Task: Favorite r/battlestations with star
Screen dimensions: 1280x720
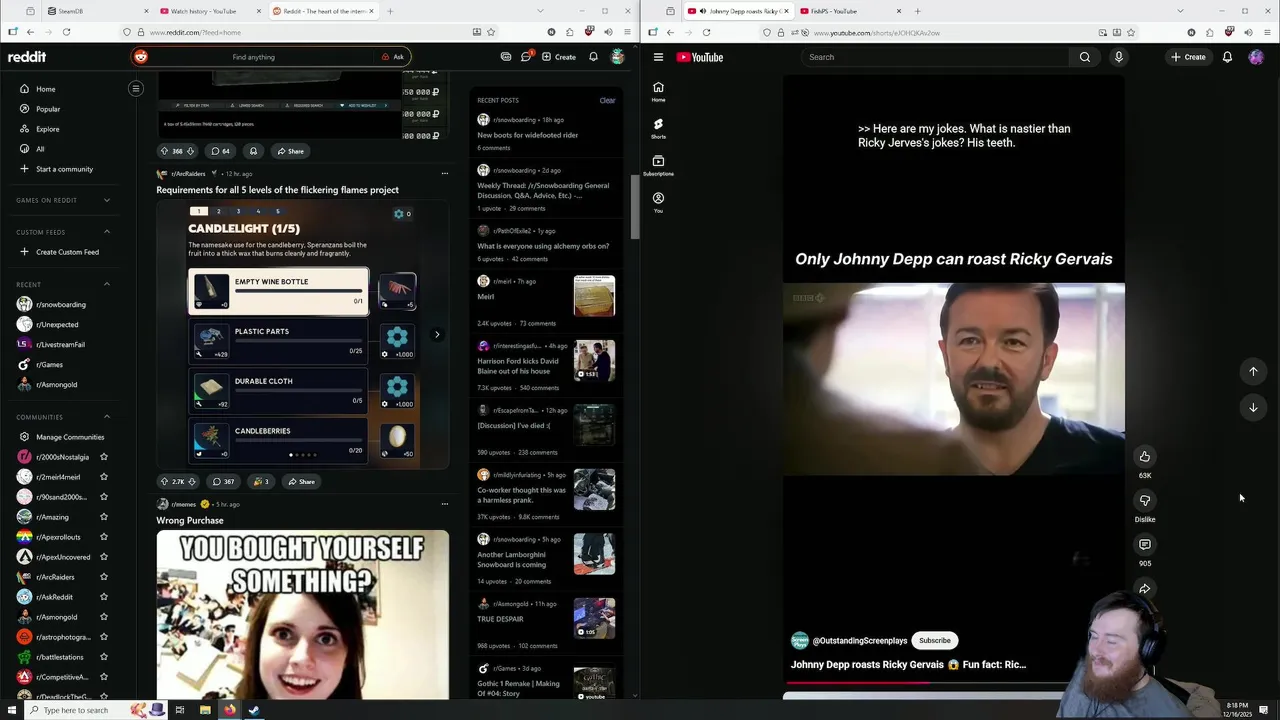Action: pyautogui.click(x=104, y=657)
